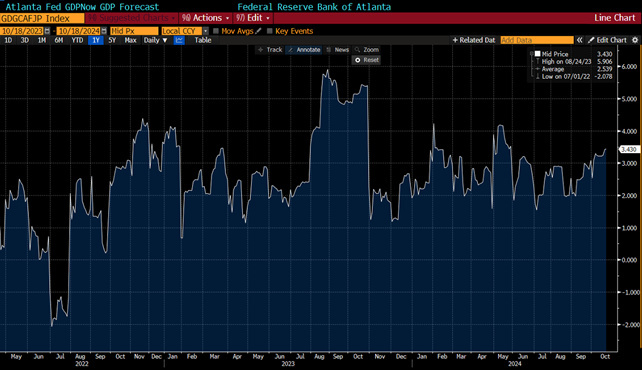Open the end date calendar picker
The width and height of the screenshot is (642, 370).
click(x=104, y=31)
